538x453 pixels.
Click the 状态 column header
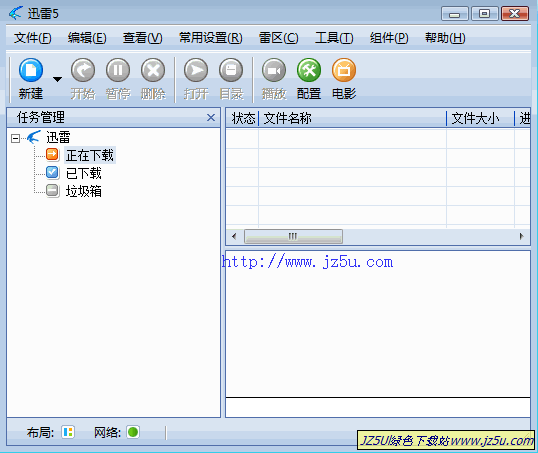point(243,118)
